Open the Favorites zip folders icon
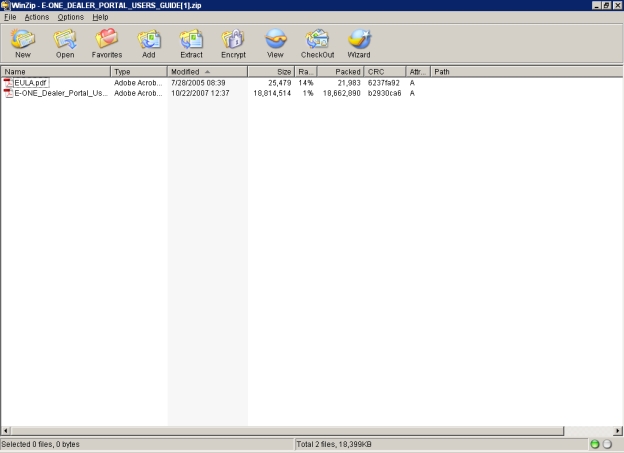Screen dimensions: 624x453 pyautogui.click(x=107, y=43)
